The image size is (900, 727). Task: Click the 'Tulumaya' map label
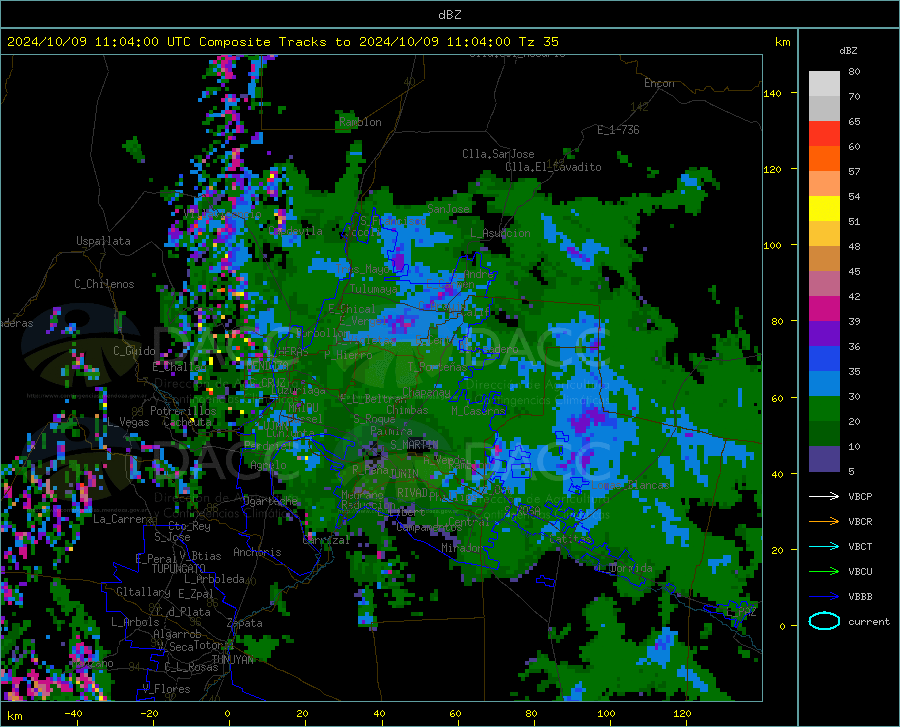click(x=373, y=289)
